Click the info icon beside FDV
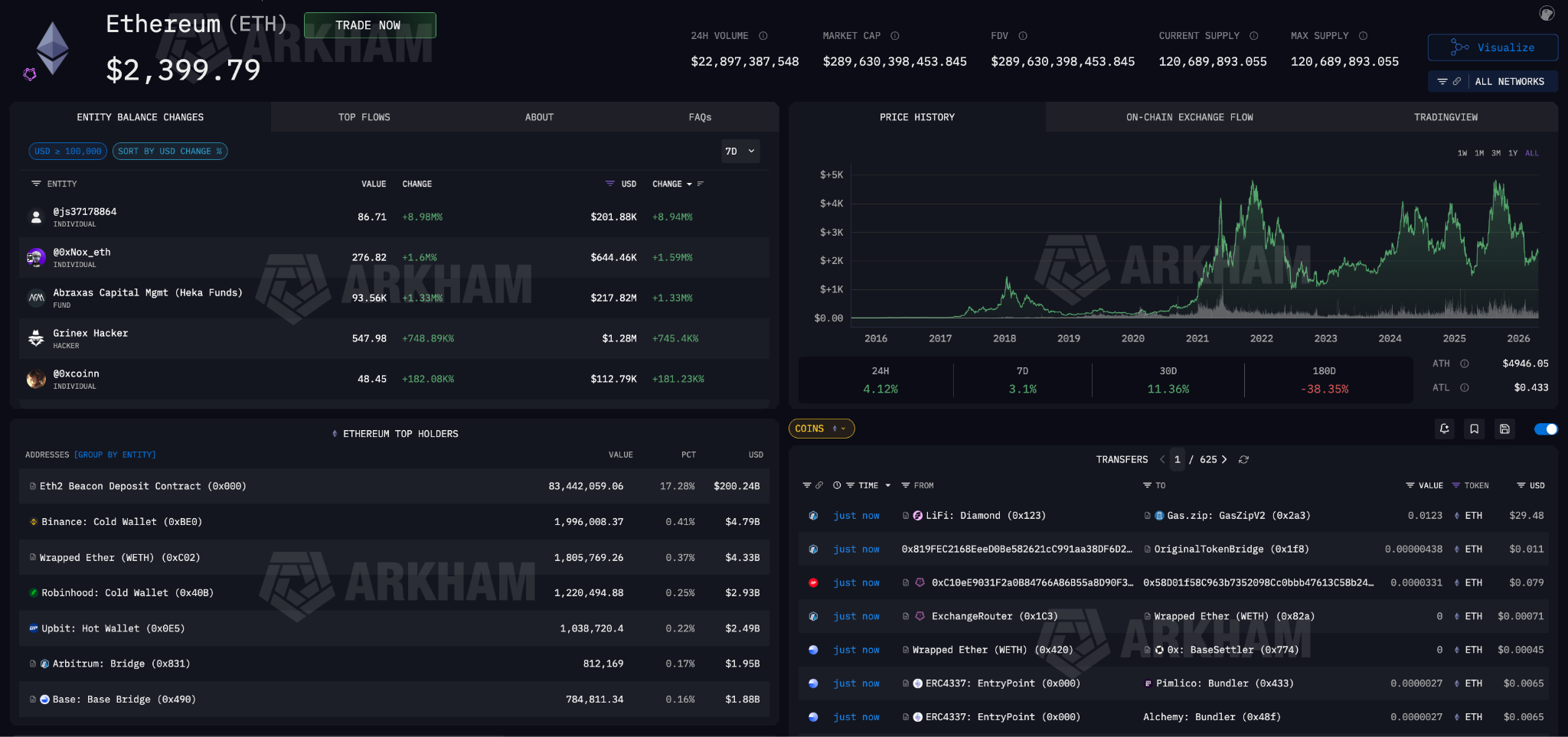This screenshot has height=737, width=1568. point(1023,36)
